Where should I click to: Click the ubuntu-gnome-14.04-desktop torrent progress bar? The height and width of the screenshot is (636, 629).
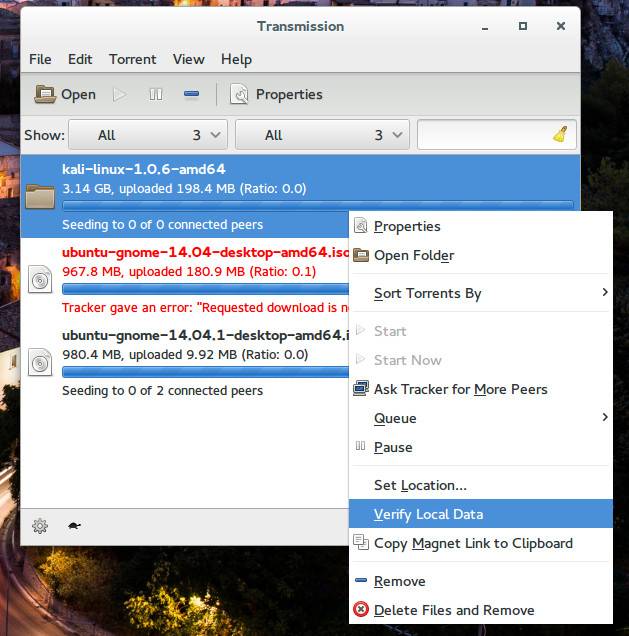(205, 289)
